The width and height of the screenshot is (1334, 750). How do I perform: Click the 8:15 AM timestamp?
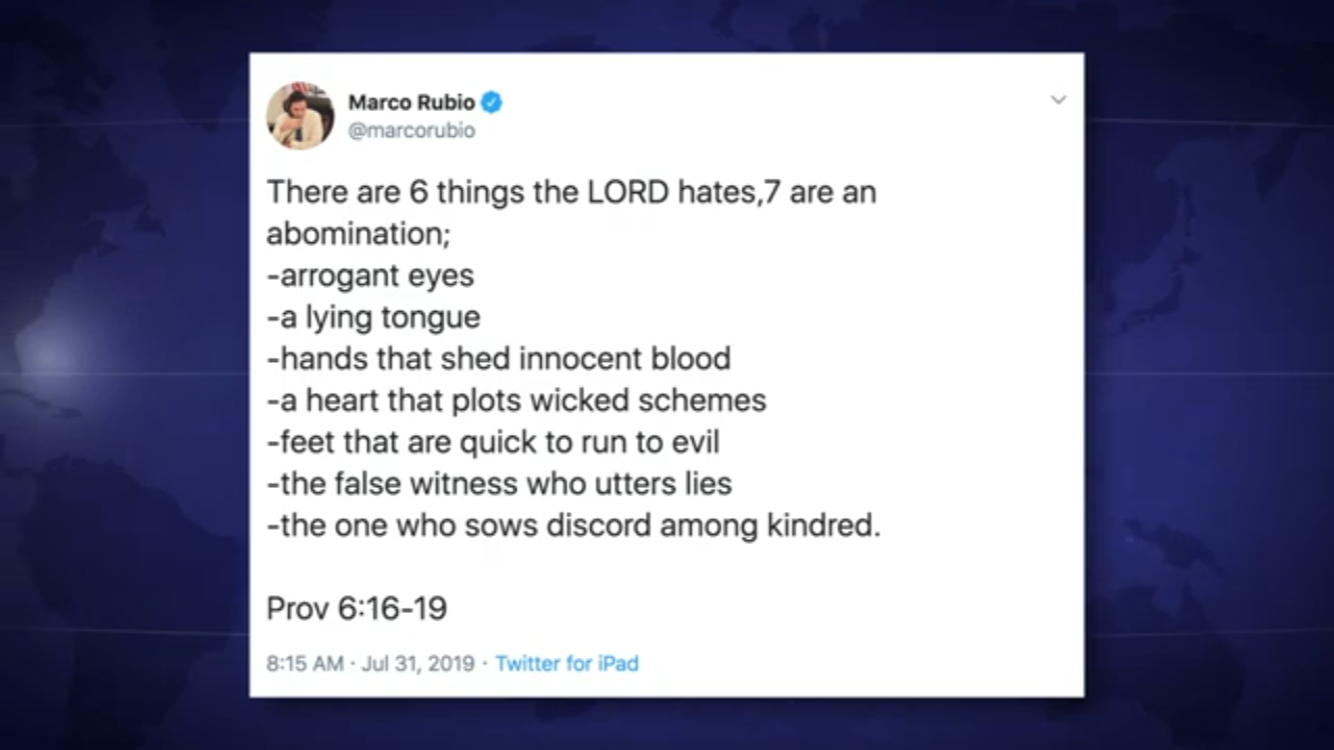point(305,663)
